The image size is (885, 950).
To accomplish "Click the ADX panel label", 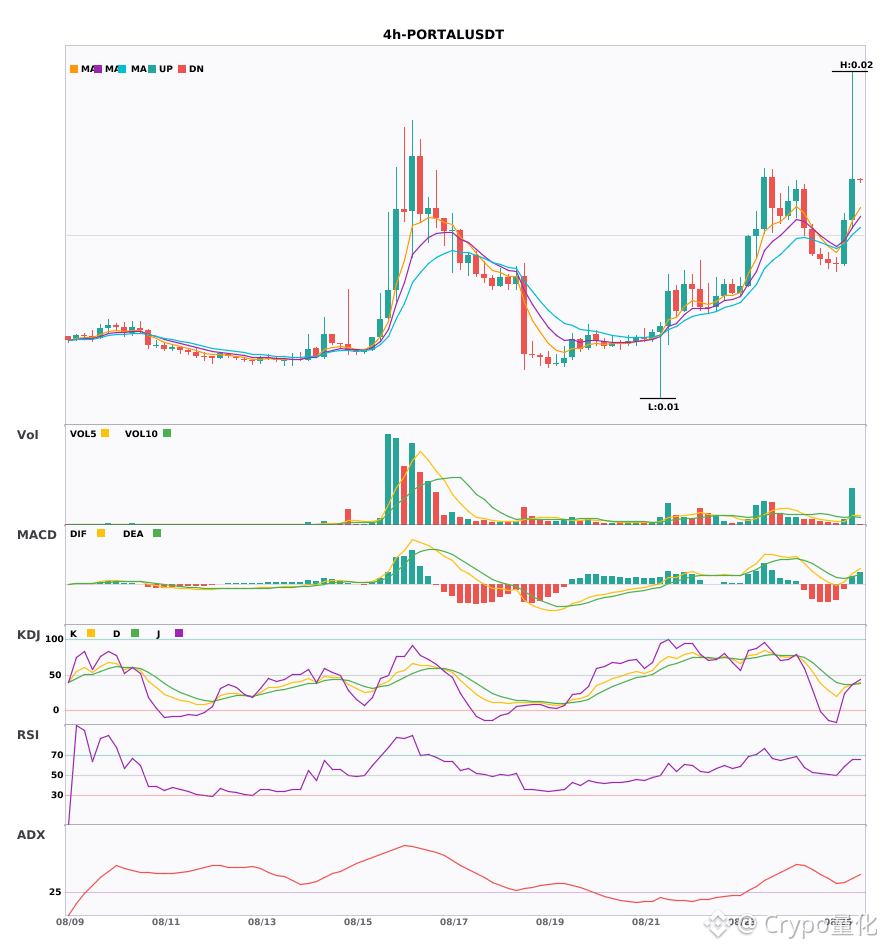I will [x=31, y=835].
